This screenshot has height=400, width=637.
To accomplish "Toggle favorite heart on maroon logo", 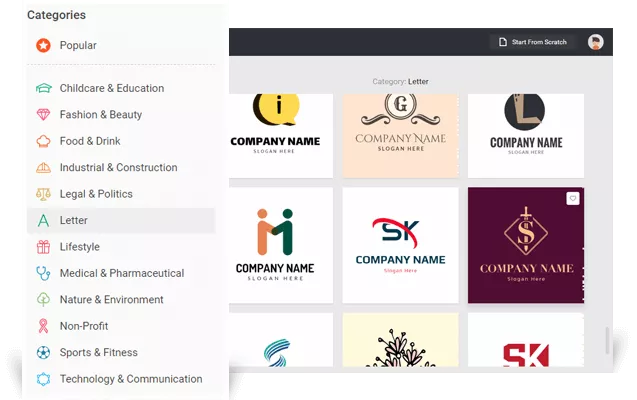I will point(572,198).
